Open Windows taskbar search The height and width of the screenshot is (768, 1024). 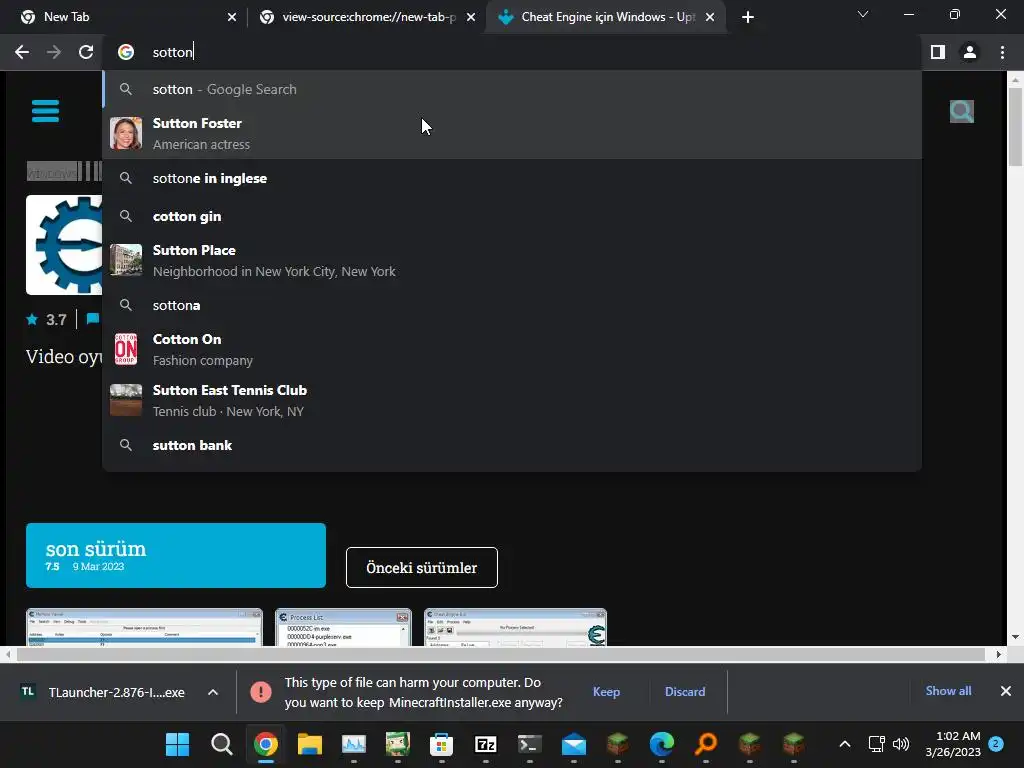pos(221,744)
